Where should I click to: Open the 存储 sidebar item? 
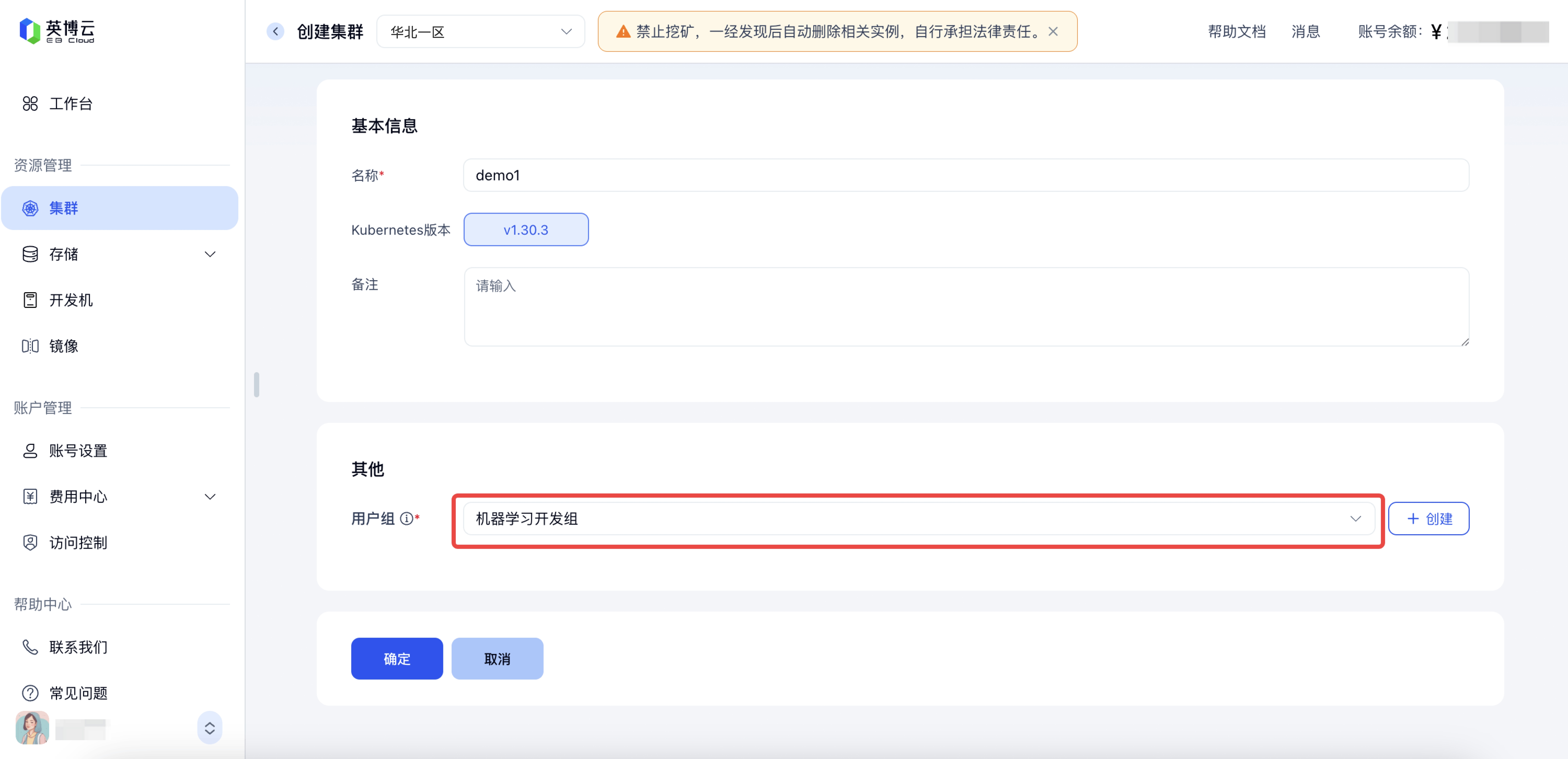119,254
